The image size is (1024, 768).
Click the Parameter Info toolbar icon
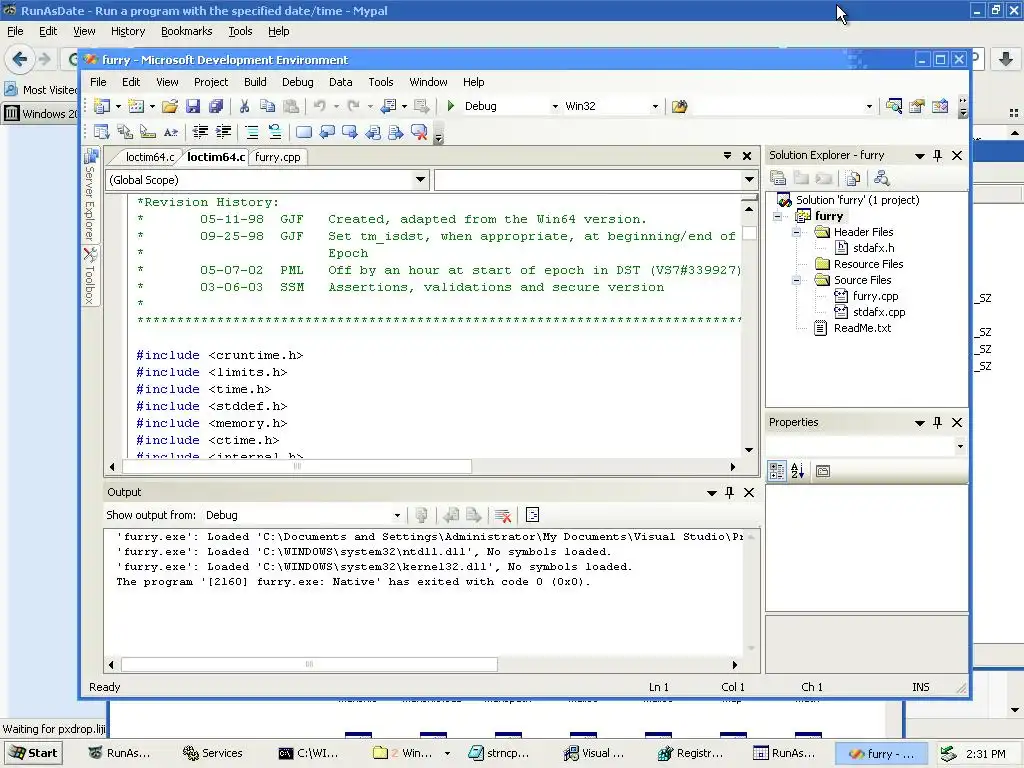[125, 133]
